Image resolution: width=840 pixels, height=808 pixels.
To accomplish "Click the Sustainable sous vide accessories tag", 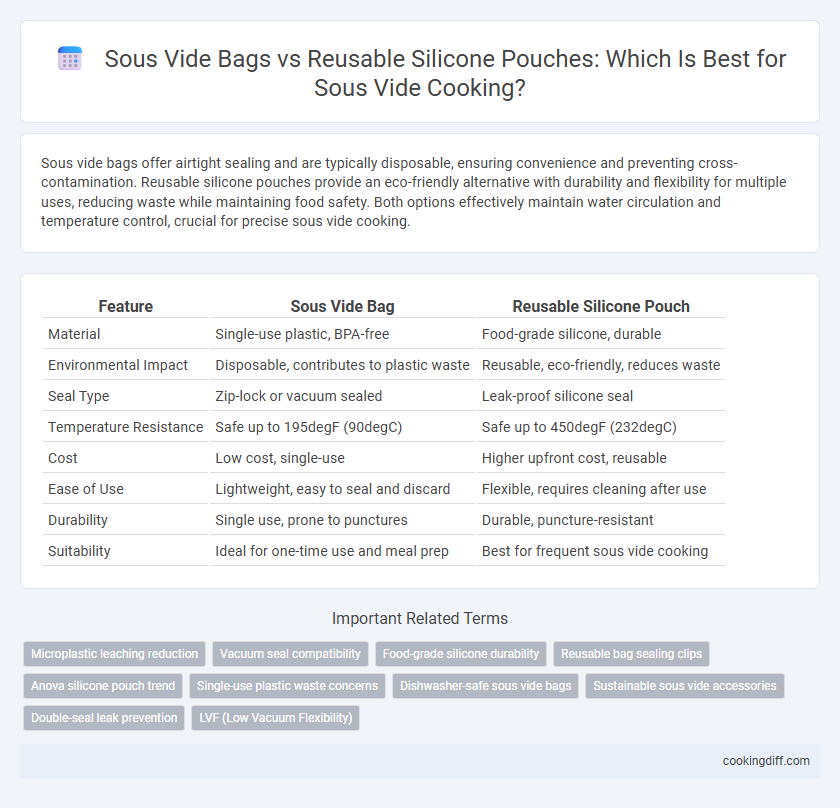I will pos(685,686).
